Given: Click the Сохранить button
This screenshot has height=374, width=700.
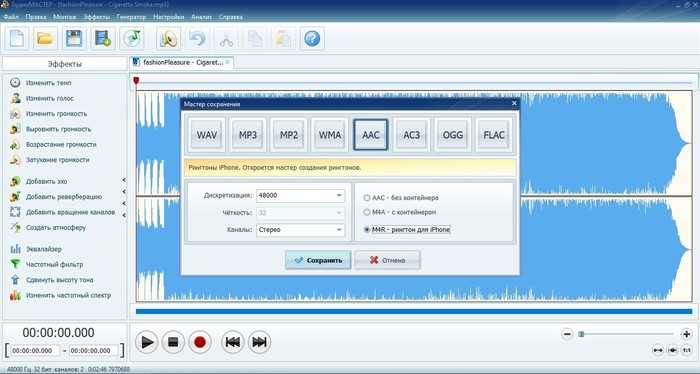Looking at the screenshot, I should click(318, 260).
